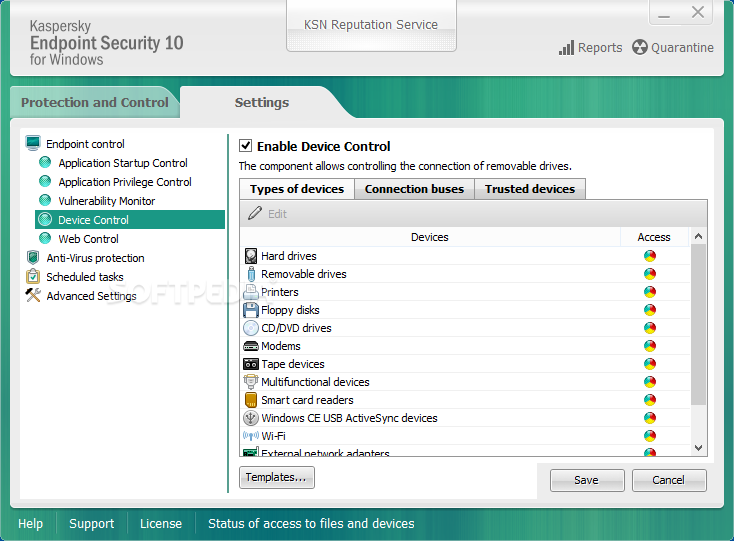Click the Modems device icon
This screenshot has width=734, height=541.
(x=251, y=346)
